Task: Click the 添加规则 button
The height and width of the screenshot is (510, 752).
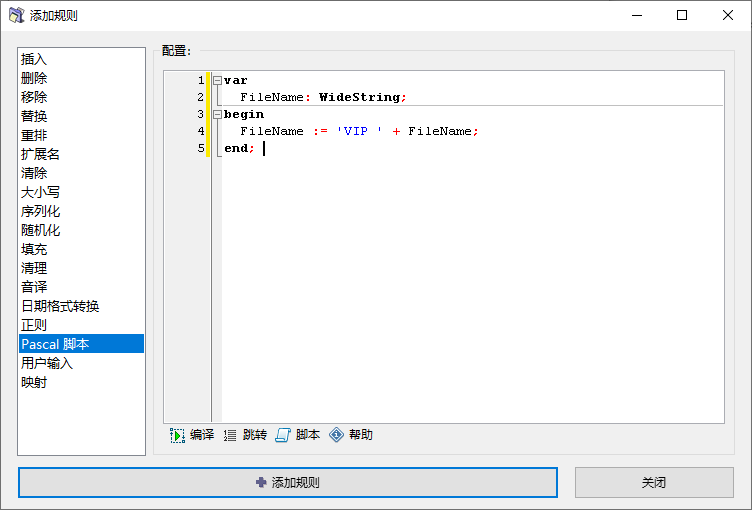Action: 288,483
